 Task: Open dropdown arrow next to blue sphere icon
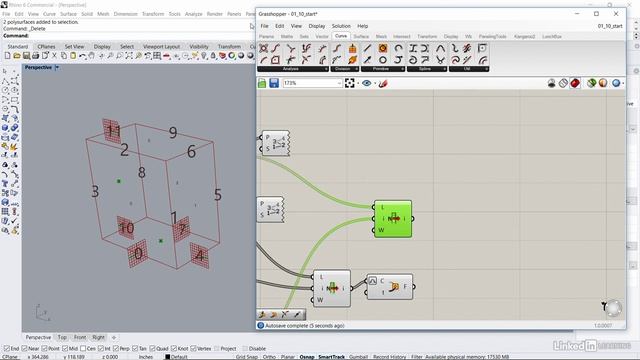point(623,84)
